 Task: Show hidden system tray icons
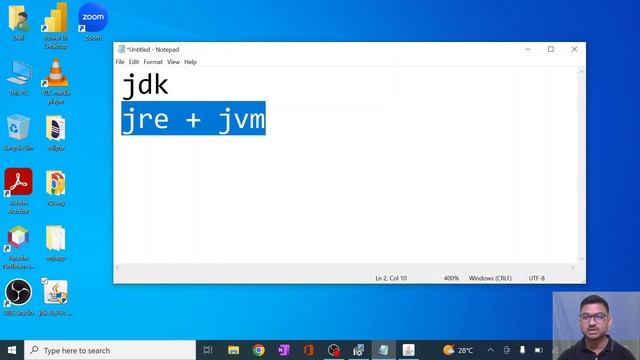pos(491,350)
